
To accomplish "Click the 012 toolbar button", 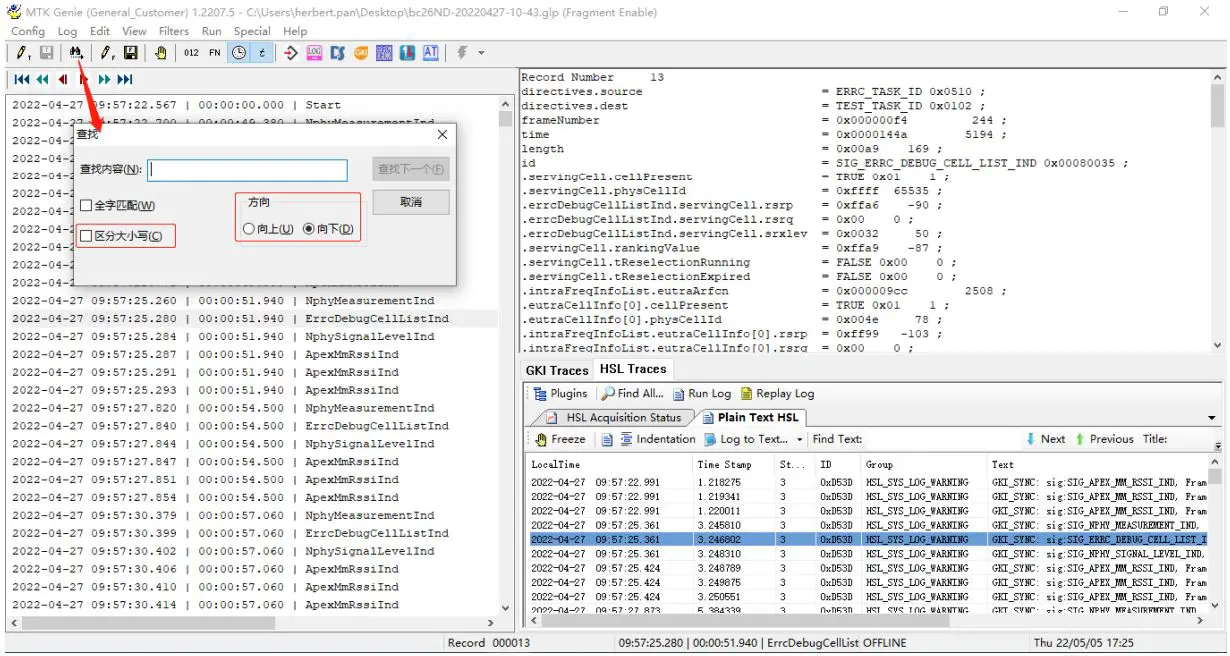I will pos(191,53).
